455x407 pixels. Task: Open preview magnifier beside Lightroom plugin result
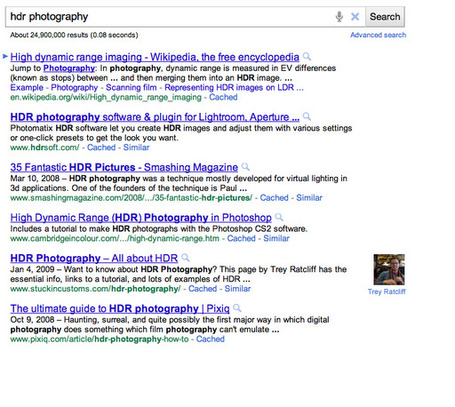click(307, 117)
